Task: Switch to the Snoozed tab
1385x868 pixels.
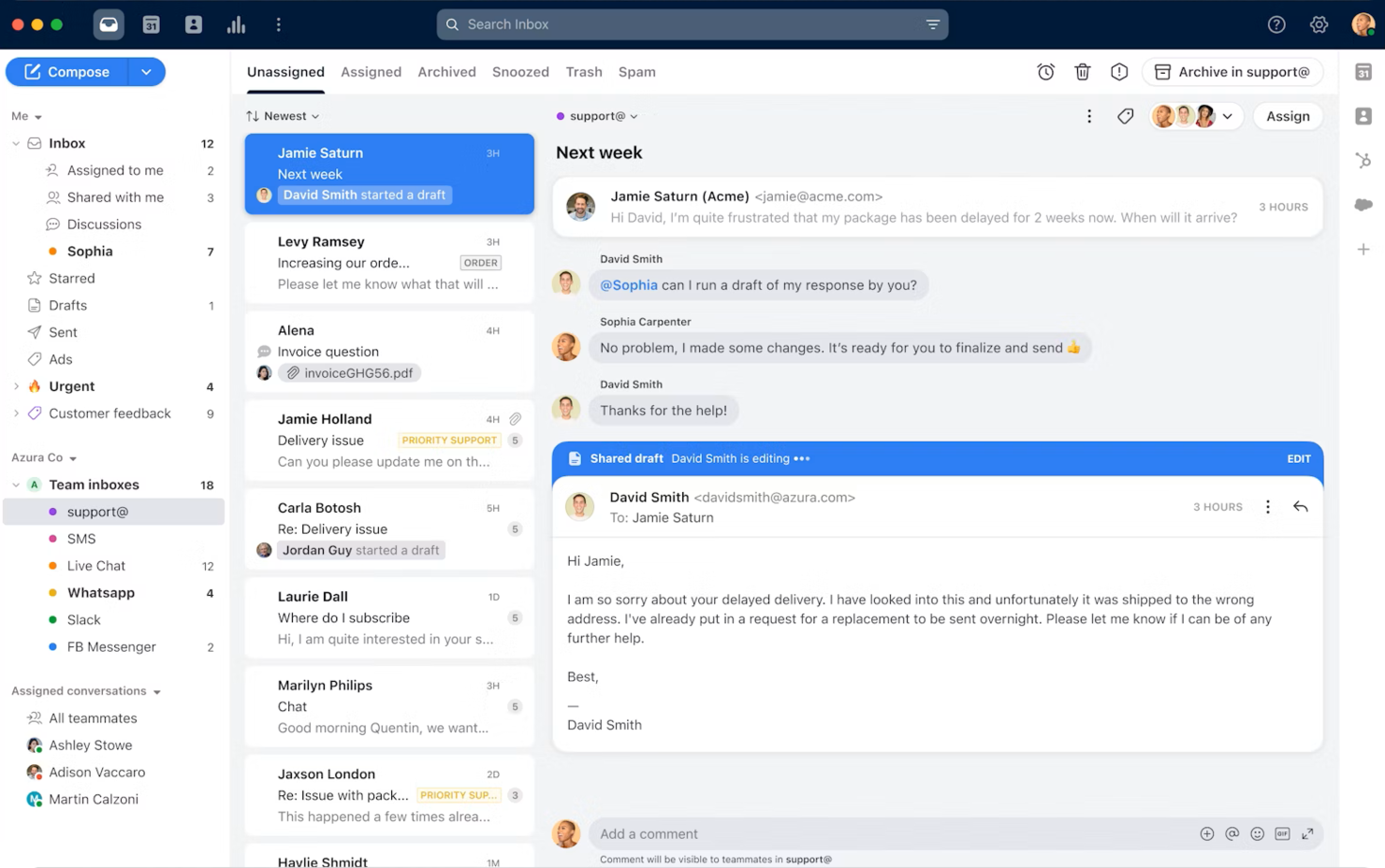Action: pyautogui.click(x=520, y=72)
